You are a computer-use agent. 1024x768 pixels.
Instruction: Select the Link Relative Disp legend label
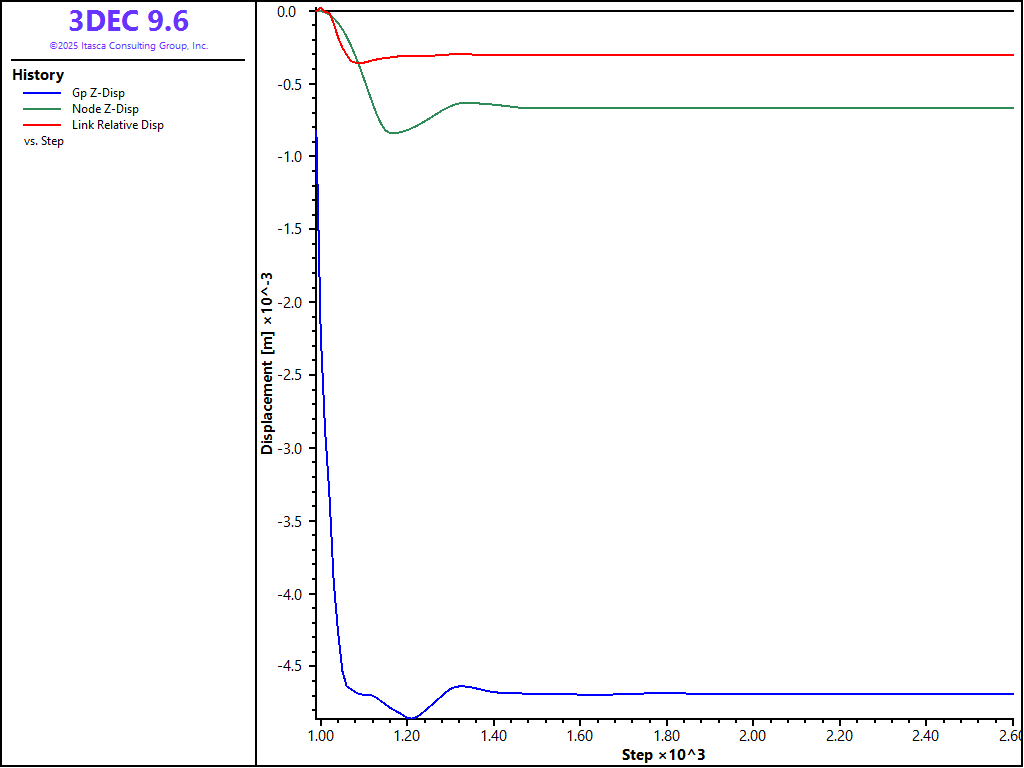tap(117, 125)
